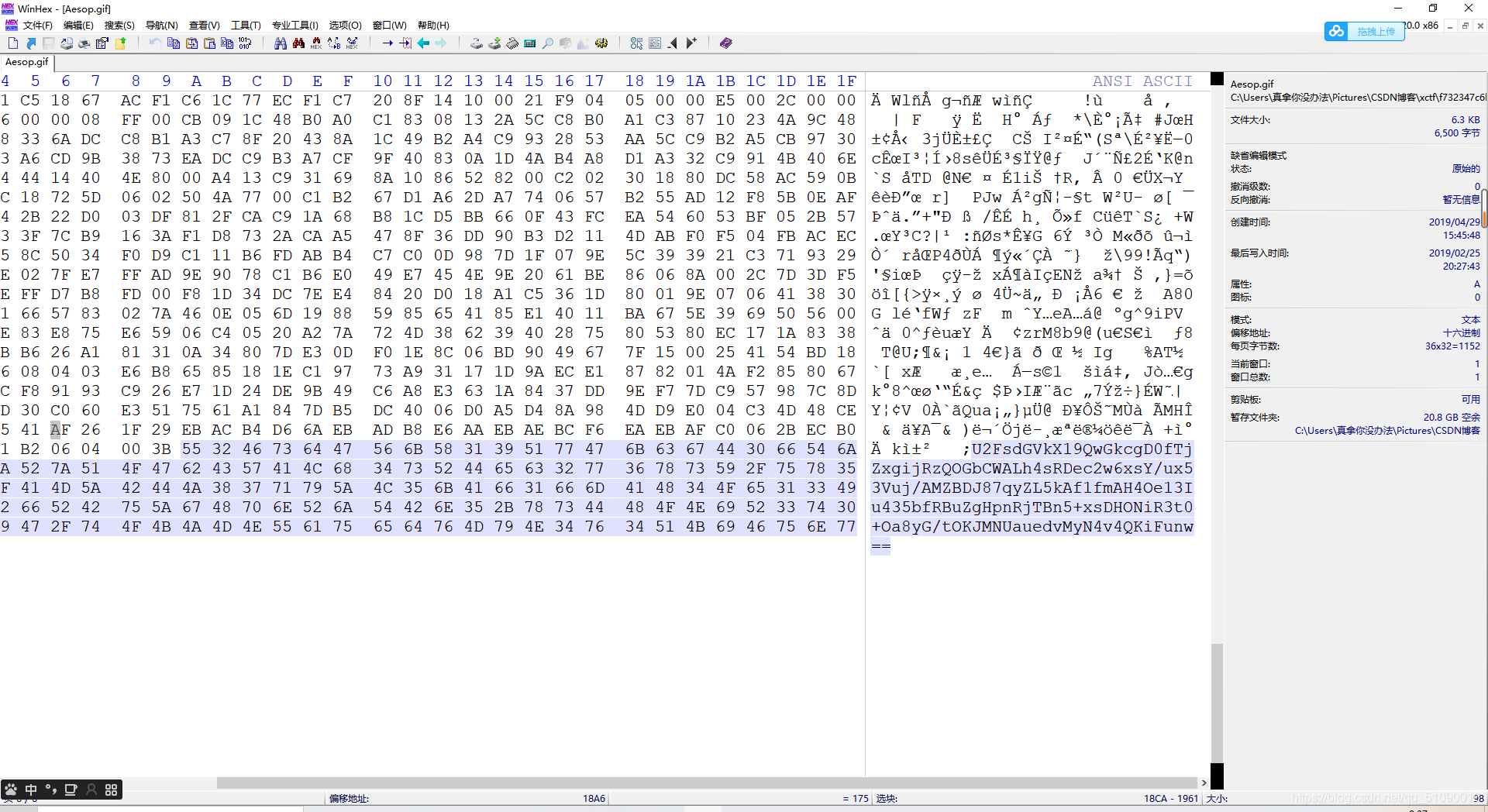Click the black left-triangle toolbar icon
Screen dimensions: 1488x812
[x=673, y=43]
